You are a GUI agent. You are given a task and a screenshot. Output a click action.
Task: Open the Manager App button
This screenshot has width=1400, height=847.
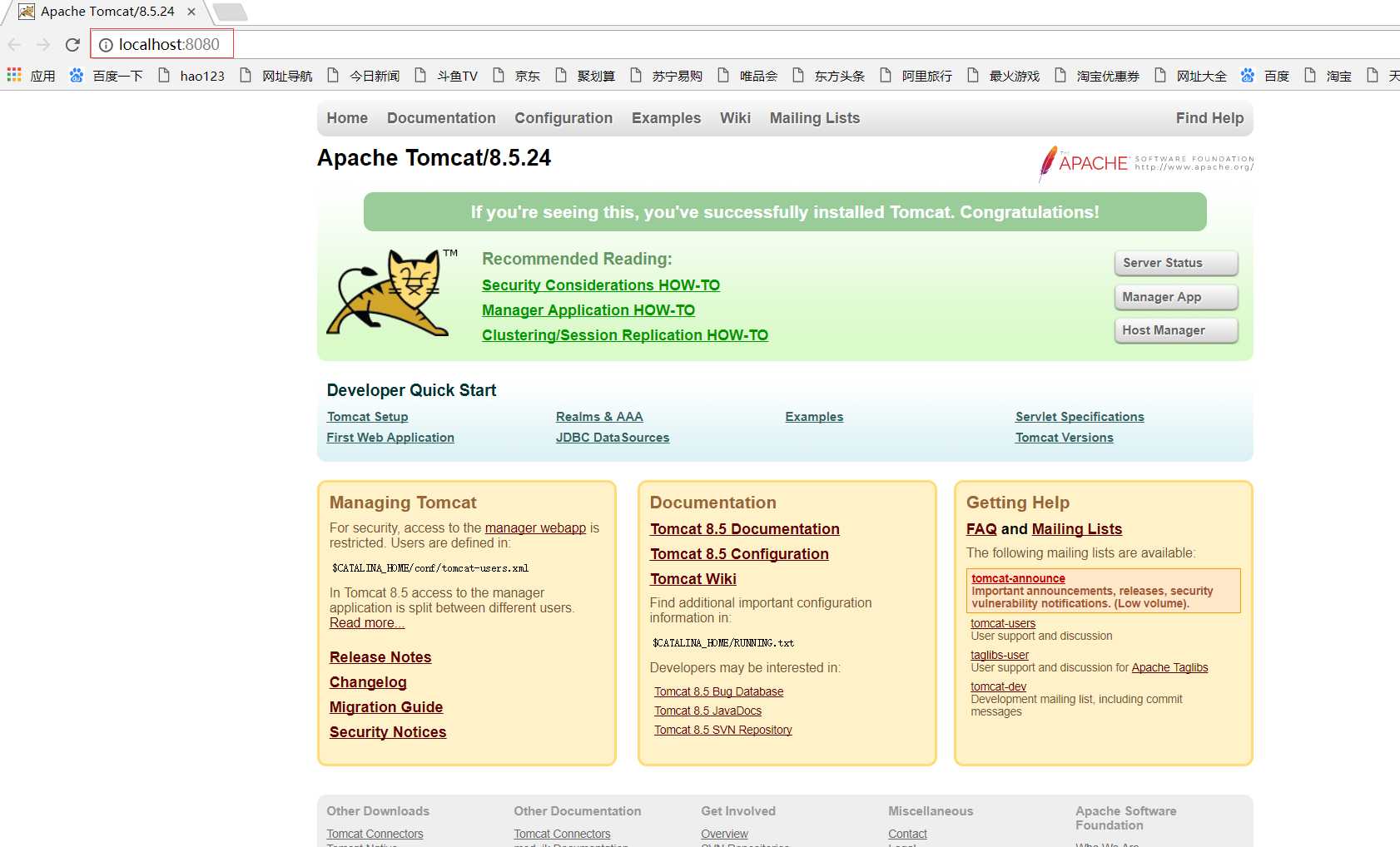(x=1176, y=297)
